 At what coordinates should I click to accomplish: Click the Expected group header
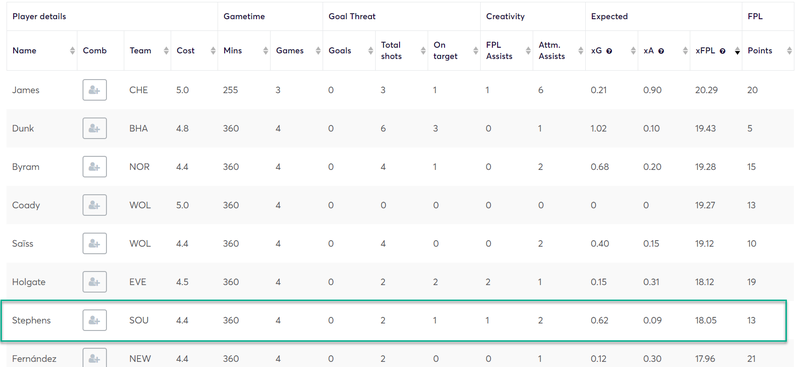pos(609,16)
